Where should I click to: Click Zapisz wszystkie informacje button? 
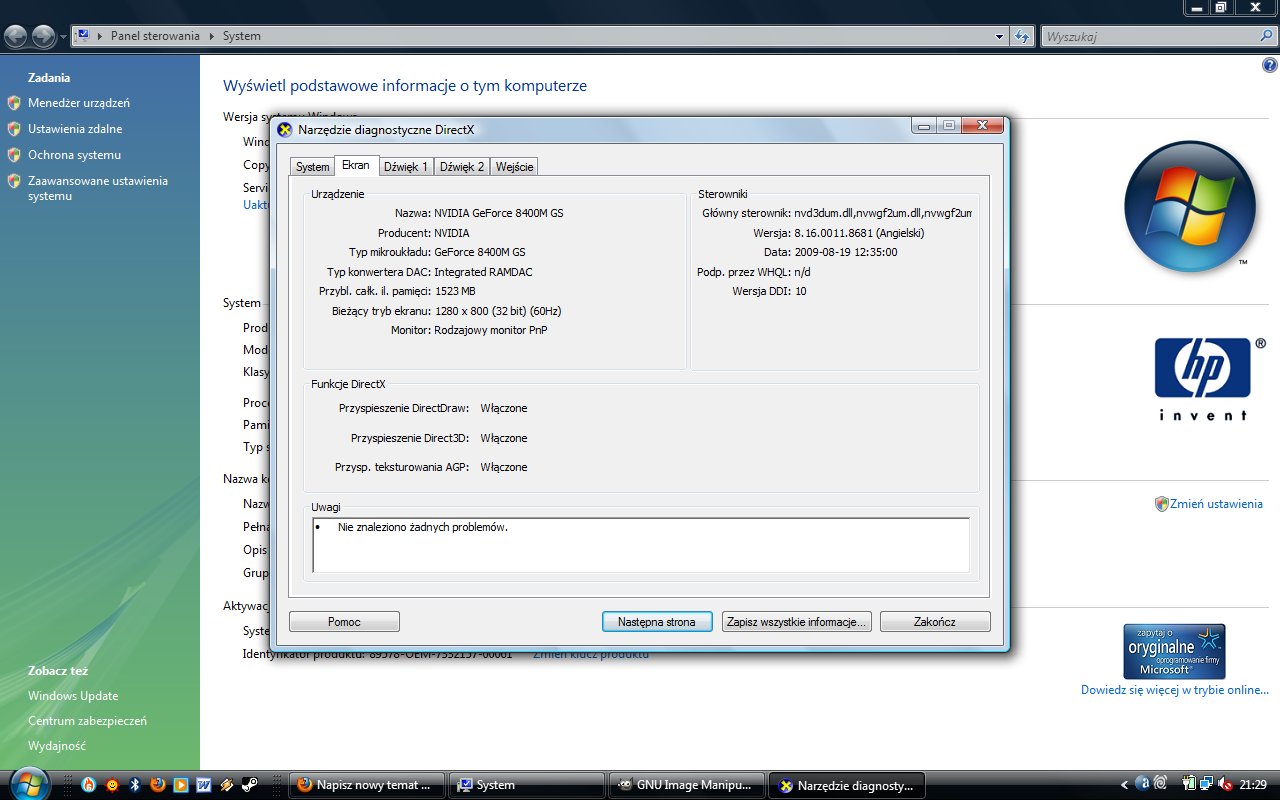click(x=796, y=622)
